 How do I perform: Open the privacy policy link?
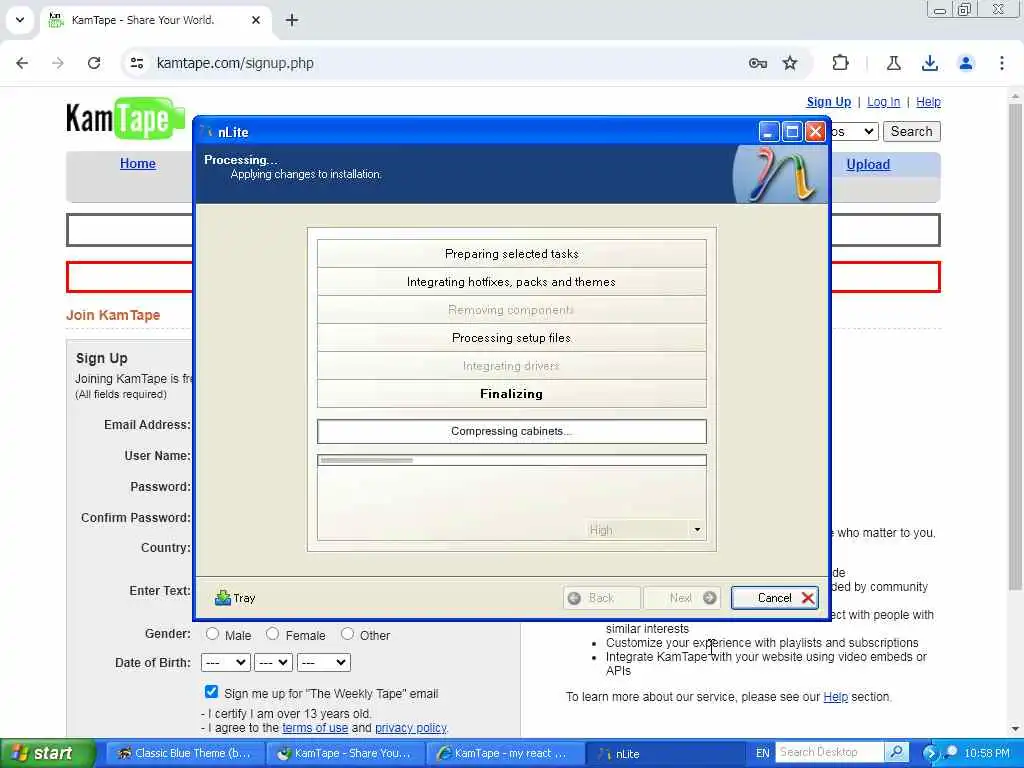click(x=411, y=728)
